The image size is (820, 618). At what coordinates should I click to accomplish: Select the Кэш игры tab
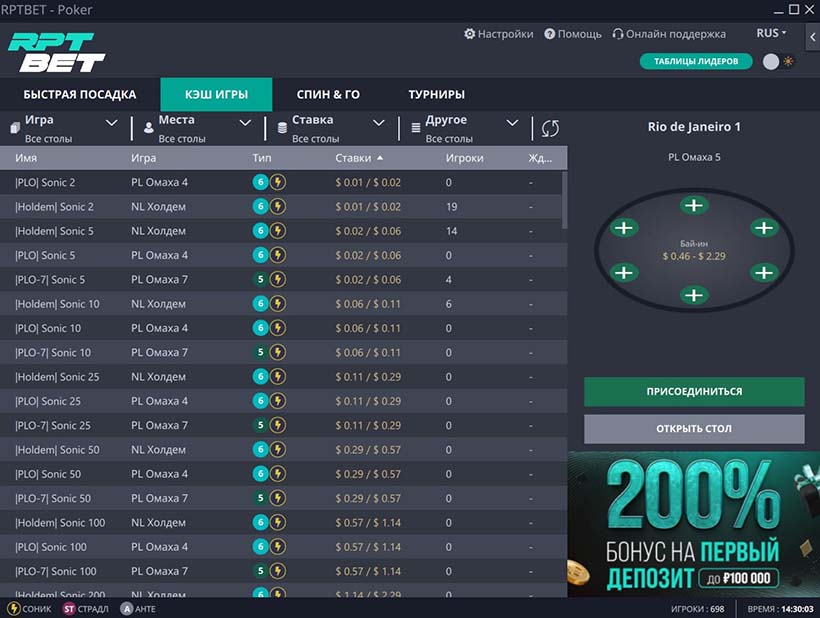pyautogui.click(x=216, y=95)
